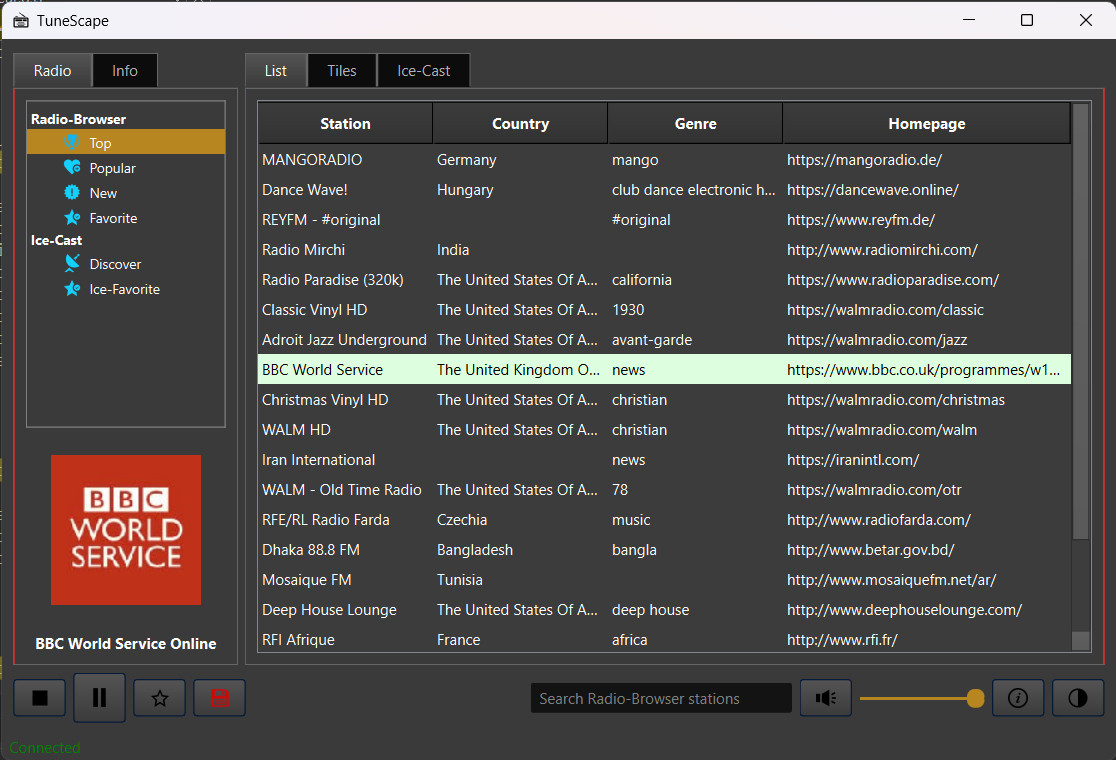Viewport: 1116px width, 760px height.
Task: Show New stations in Radio-Browser
Action: tap(103, 193)
